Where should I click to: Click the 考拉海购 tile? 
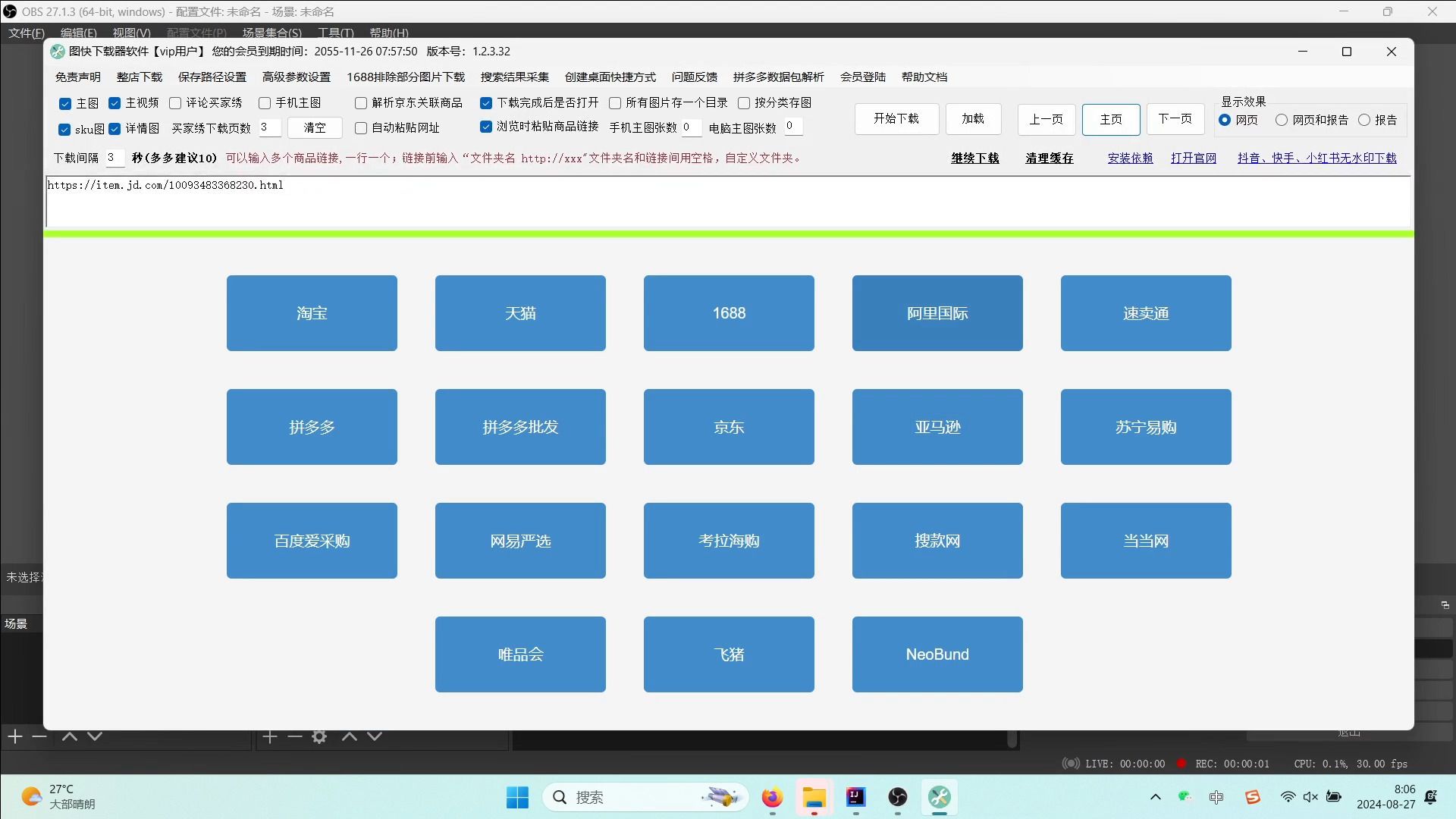pos(729,541)
